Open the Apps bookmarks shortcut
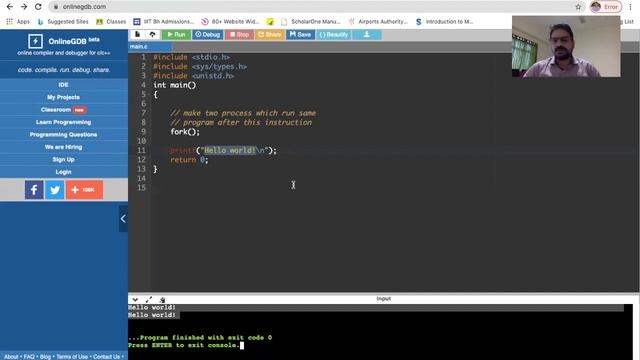This screenshot has width=640, height=360. (x=18, y=22)
